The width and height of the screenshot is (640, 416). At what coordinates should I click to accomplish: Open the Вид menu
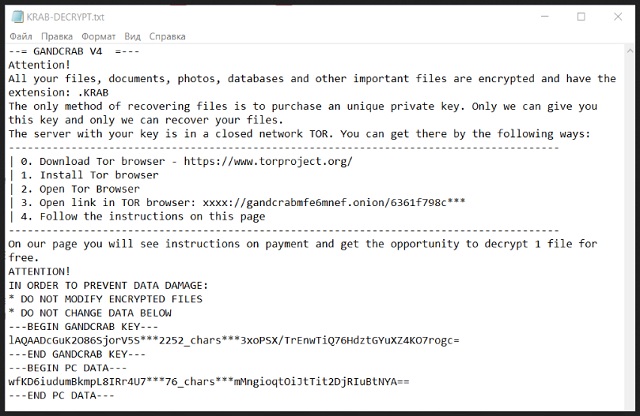click(132, 37)
